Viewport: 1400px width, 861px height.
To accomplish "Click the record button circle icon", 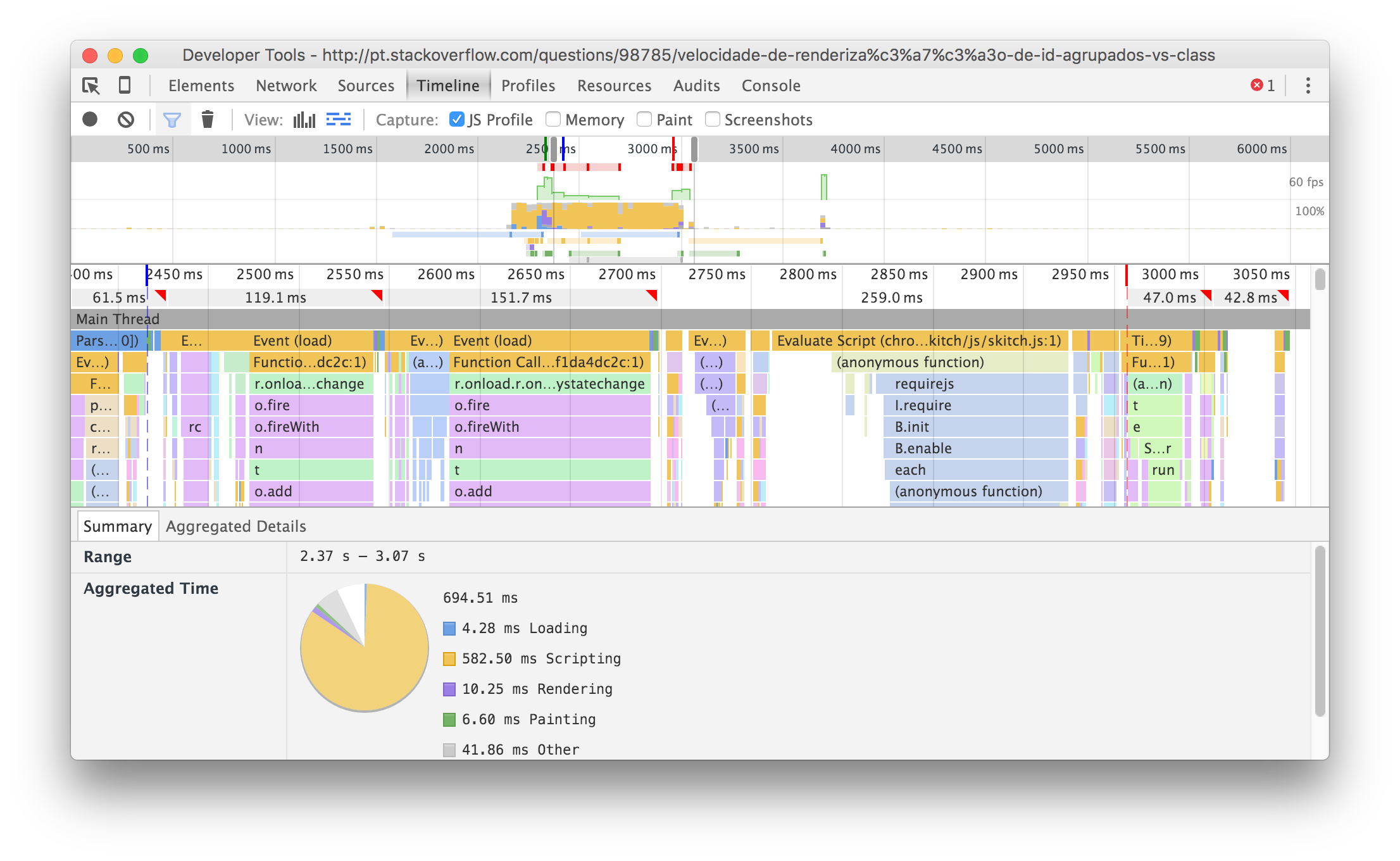I will (90, 119).
